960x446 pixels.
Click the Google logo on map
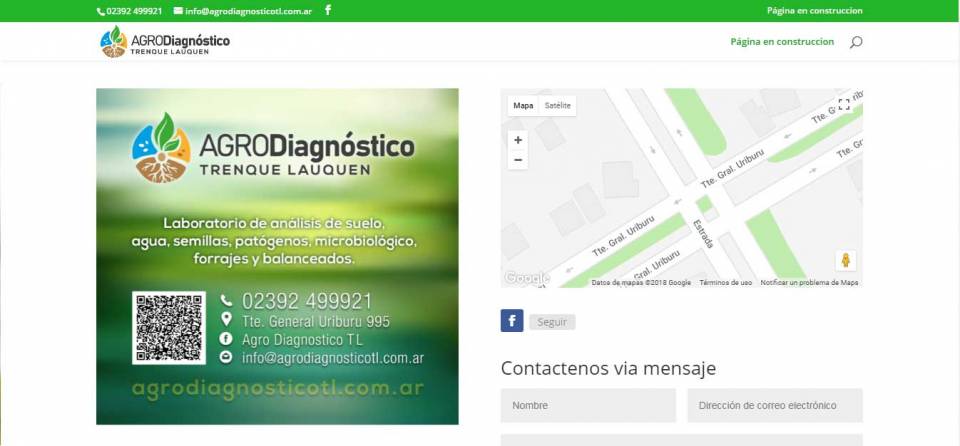tap(527, 278)
